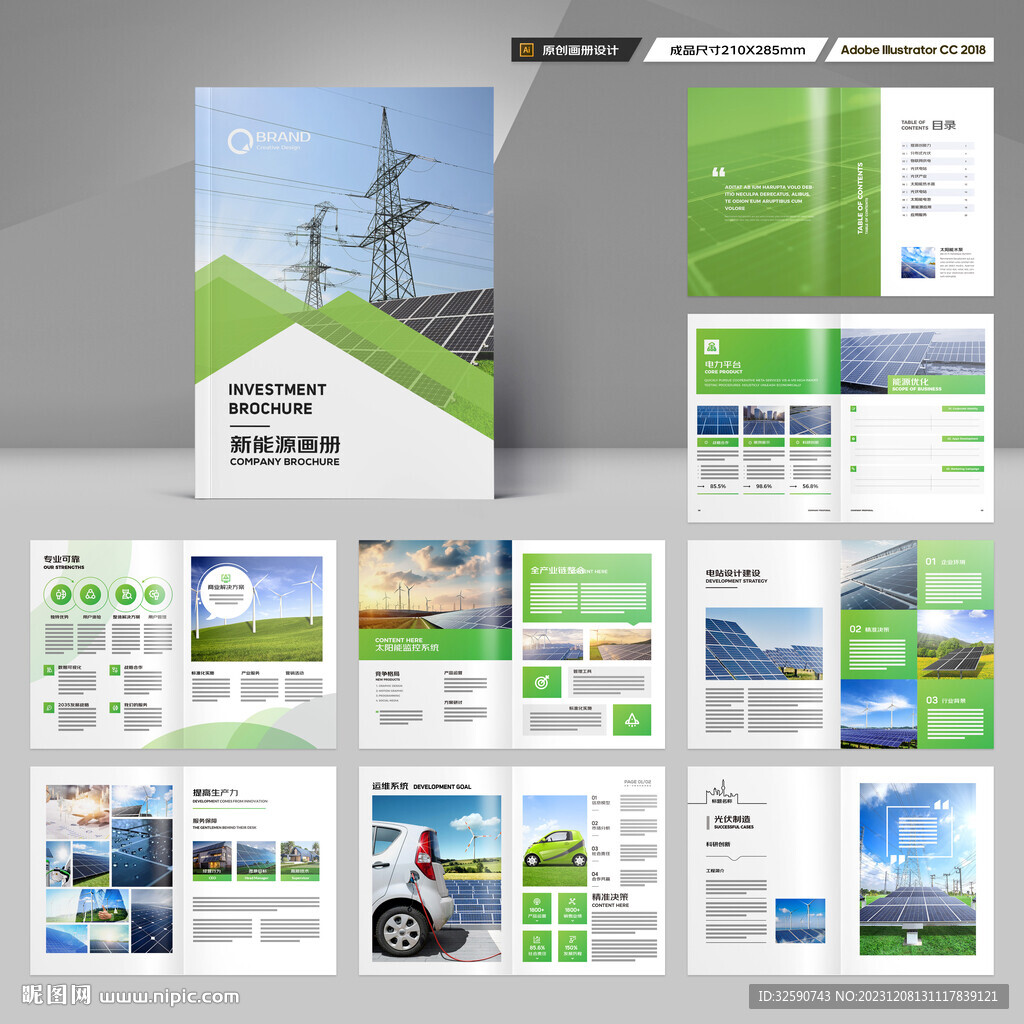Click the 电力平台 heading
The width and height of the screenshot is (1024, 1024).
pos(722,364)
